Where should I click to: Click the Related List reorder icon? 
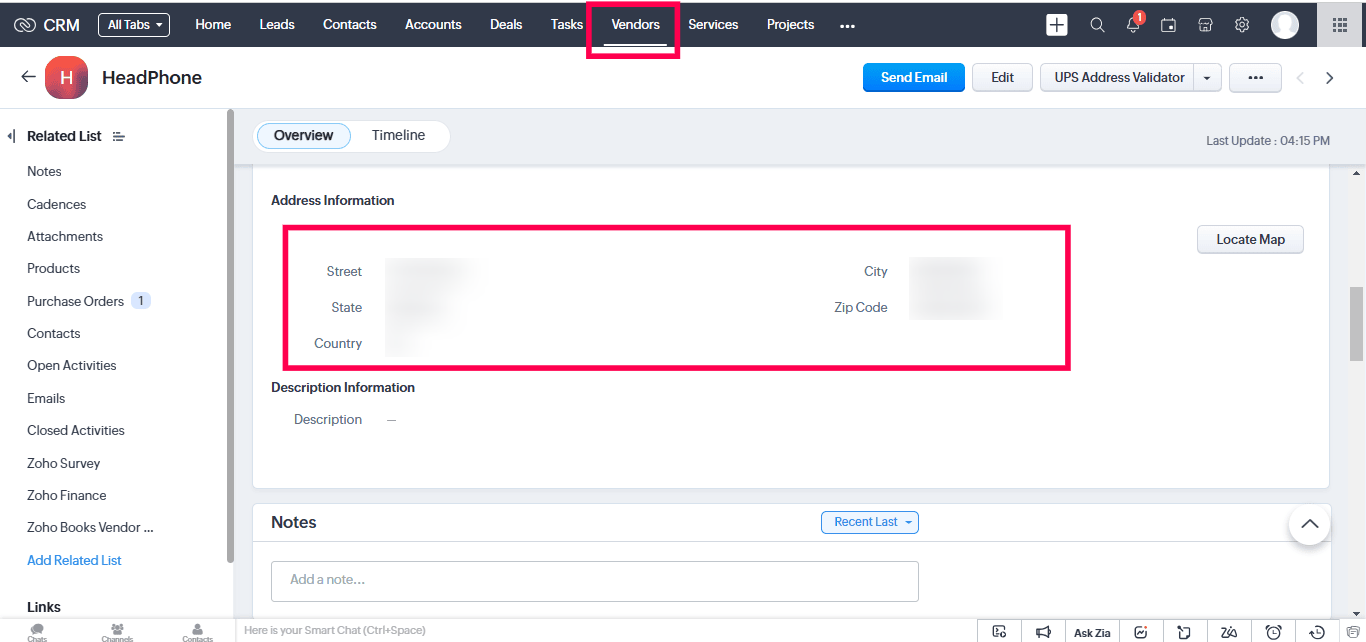(118, 136)
